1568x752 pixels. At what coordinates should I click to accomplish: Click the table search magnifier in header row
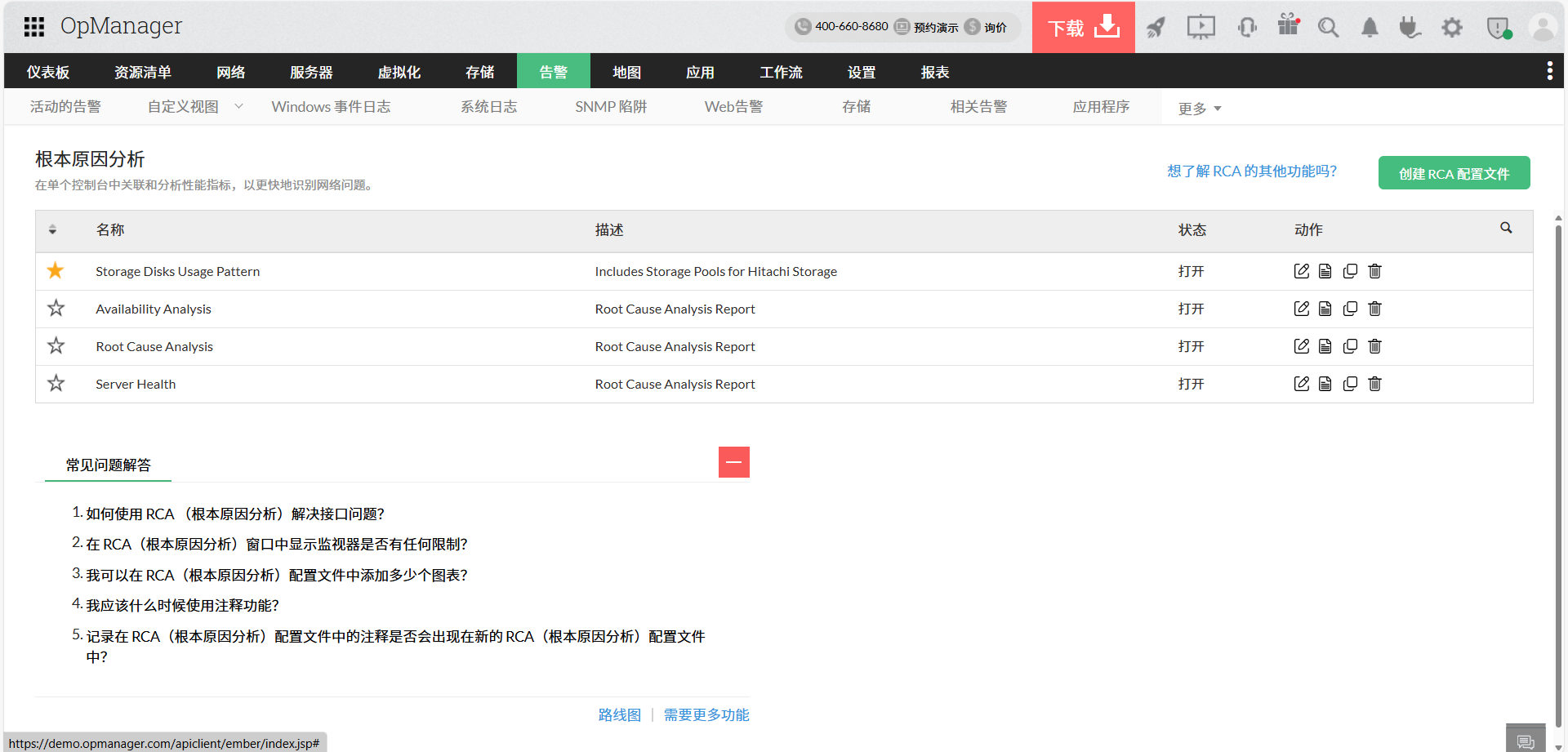(x=1506, y=229)
